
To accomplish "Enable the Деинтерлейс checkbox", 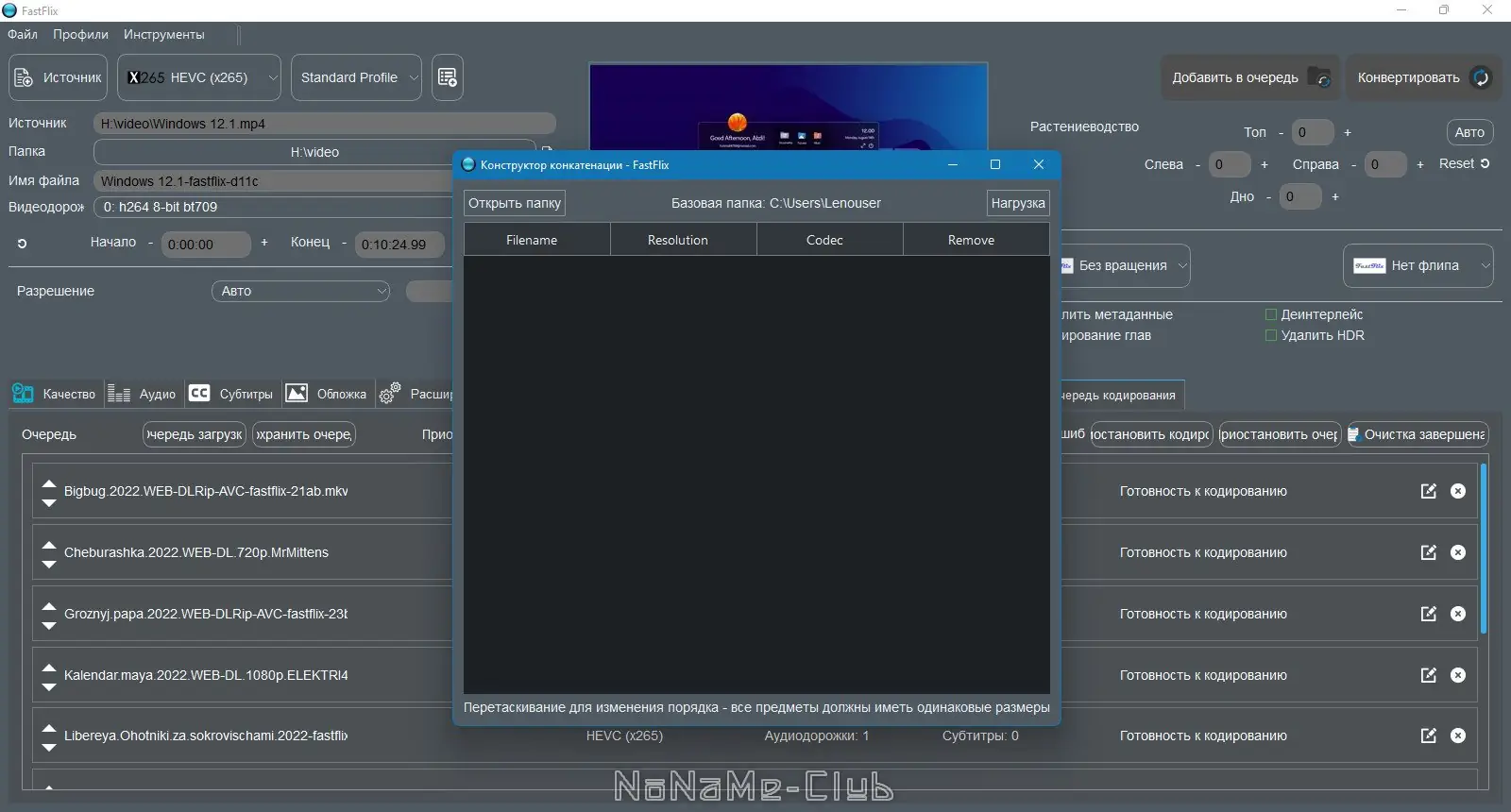I will pos(1271,314).
